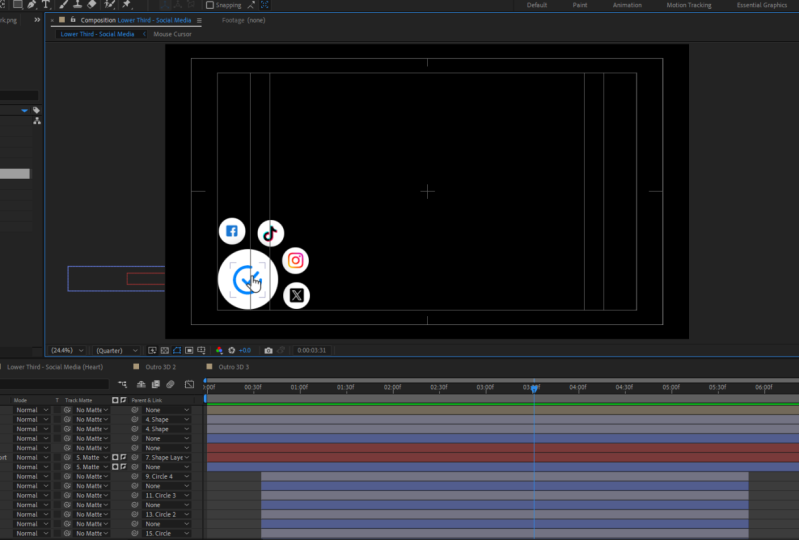The height and width of the screenshot is (540, 799).
Task: Open show channel RGB icon
Action: (x=219, y=350)
